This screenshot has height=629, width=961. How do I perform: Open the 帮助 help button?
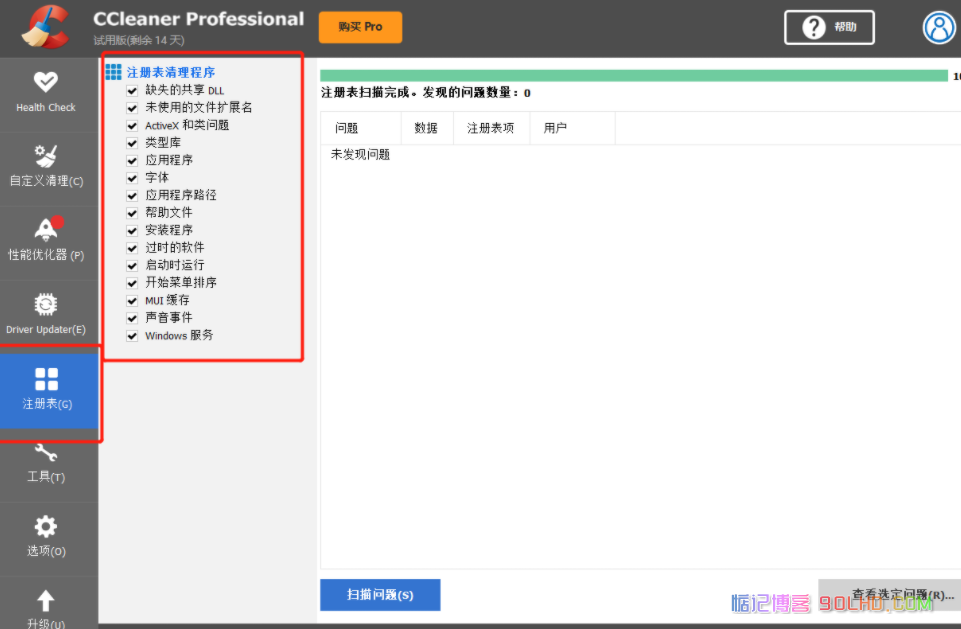point(829,28)
